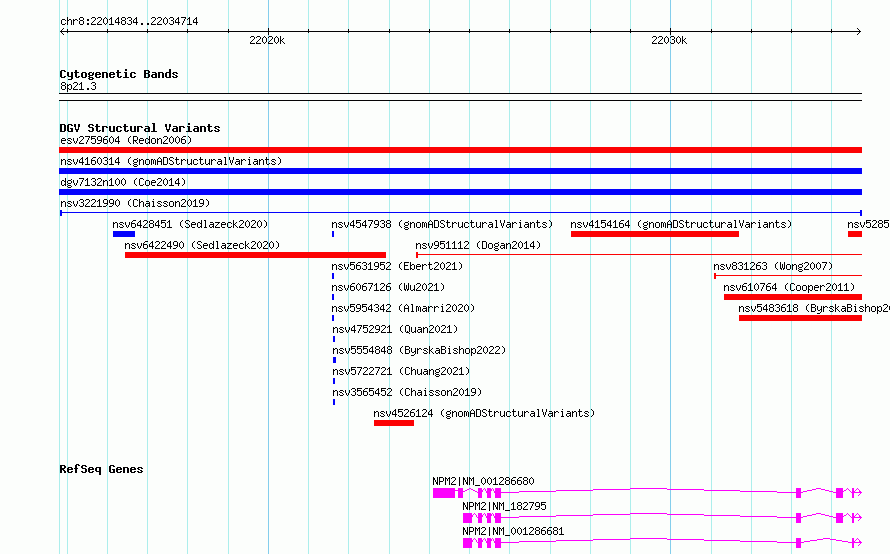Click the chr8:22014834..22034714 coordinate text
The width and height of the screenshot is (890, 554).
coord(129,22)
